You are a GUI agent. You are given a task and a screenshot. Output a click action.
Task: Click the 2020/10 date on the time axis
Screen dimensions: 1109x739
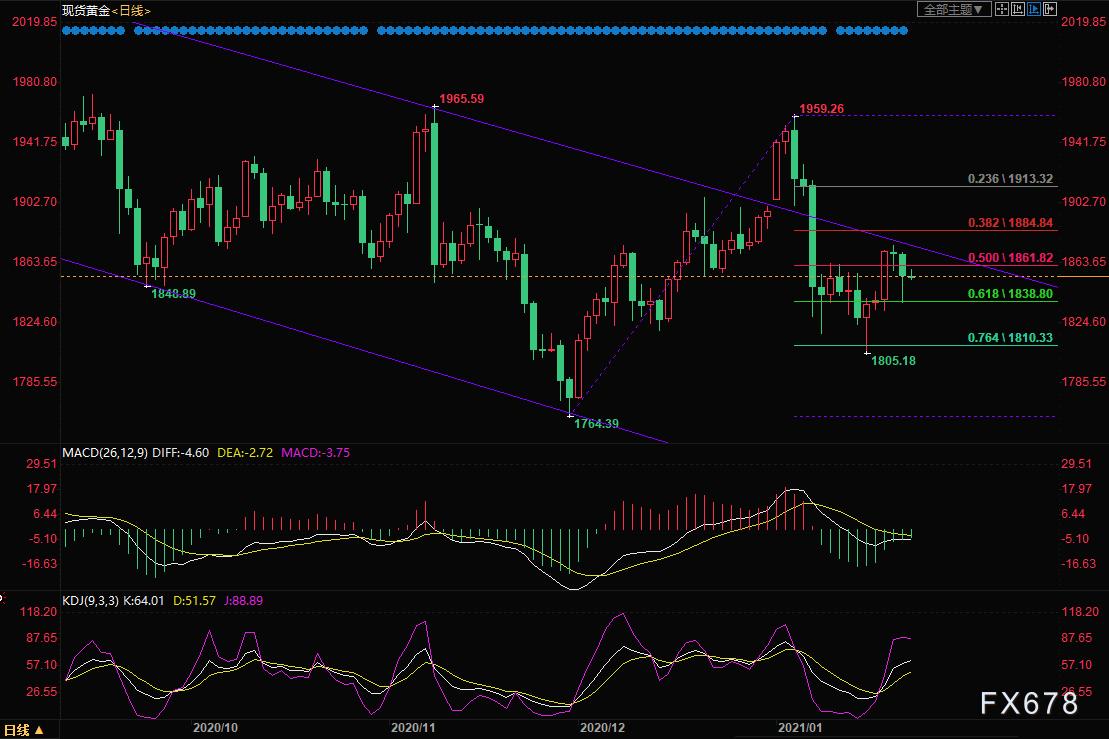[x=215, y=728]
